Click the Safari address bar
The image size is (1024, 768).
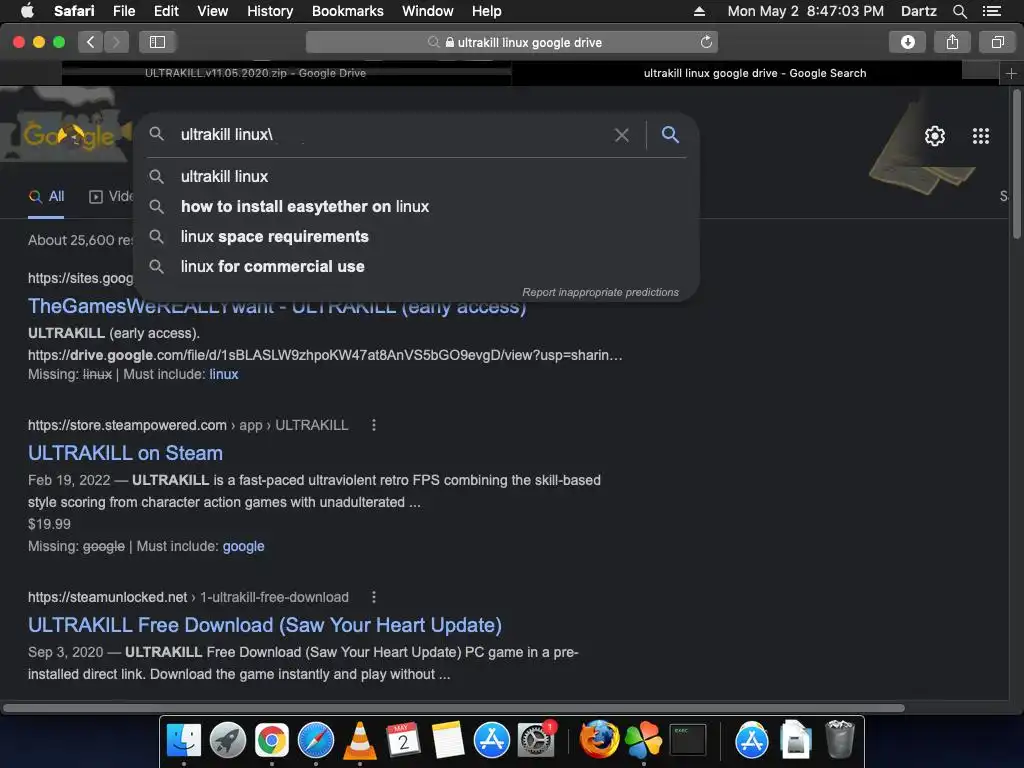coord(511,42)
